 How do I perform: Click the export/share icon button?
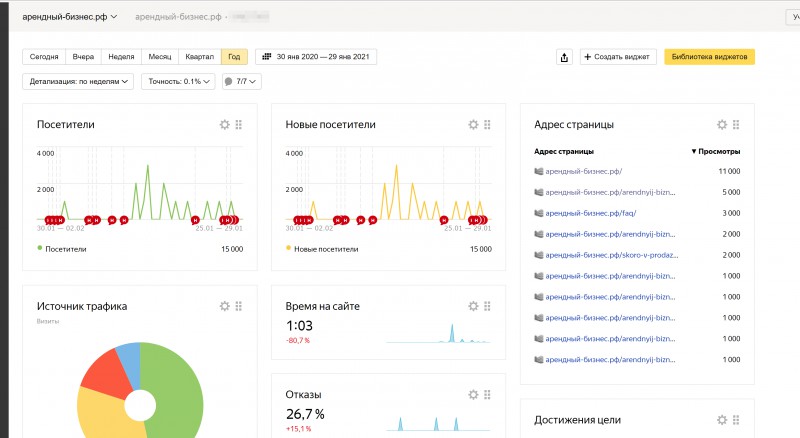tap(565, 57)
